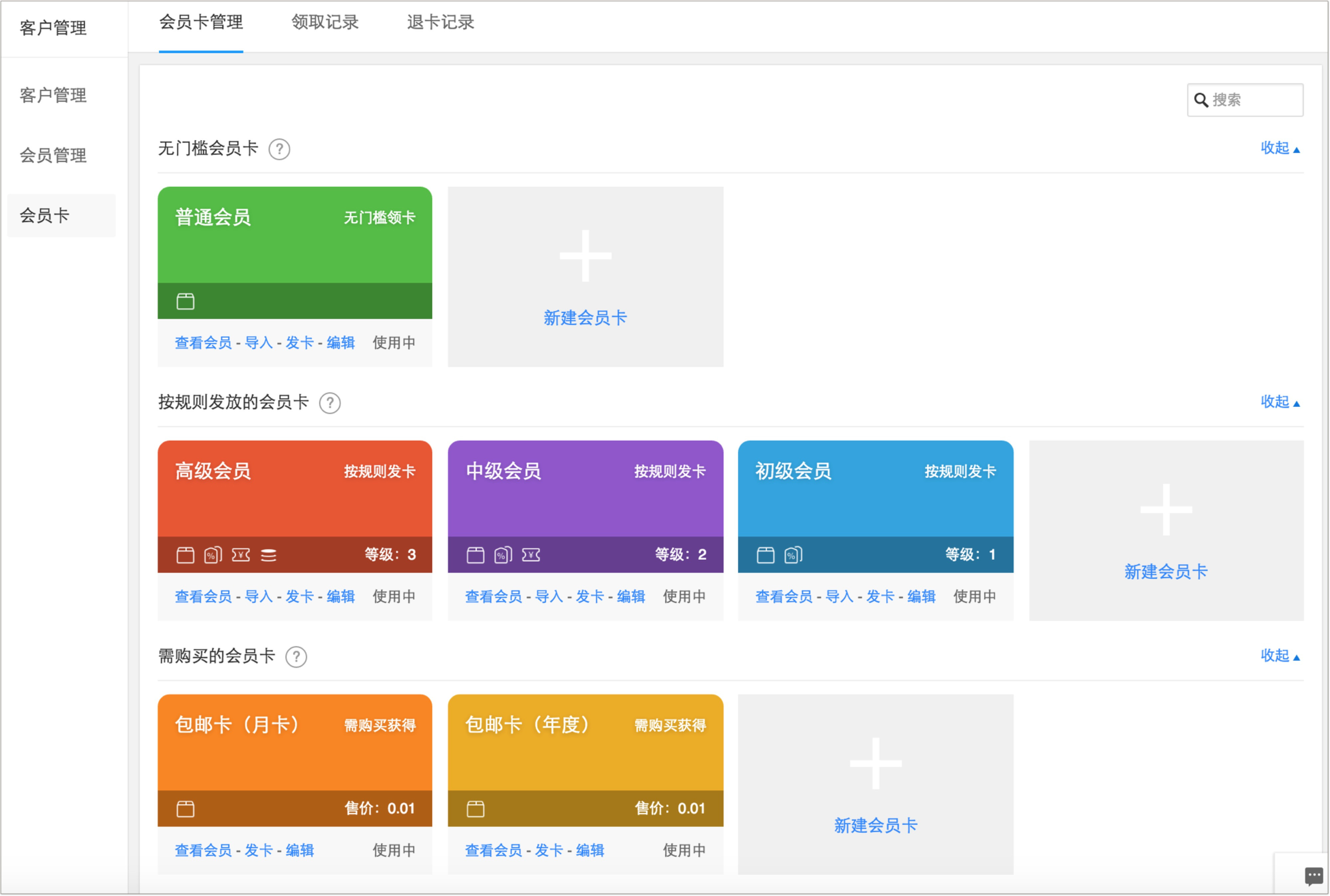Click 发卡 under 高级会员 card
The width and height of the screenshot is (1330, 896).
pyautogui.click(x=300, y=597)
